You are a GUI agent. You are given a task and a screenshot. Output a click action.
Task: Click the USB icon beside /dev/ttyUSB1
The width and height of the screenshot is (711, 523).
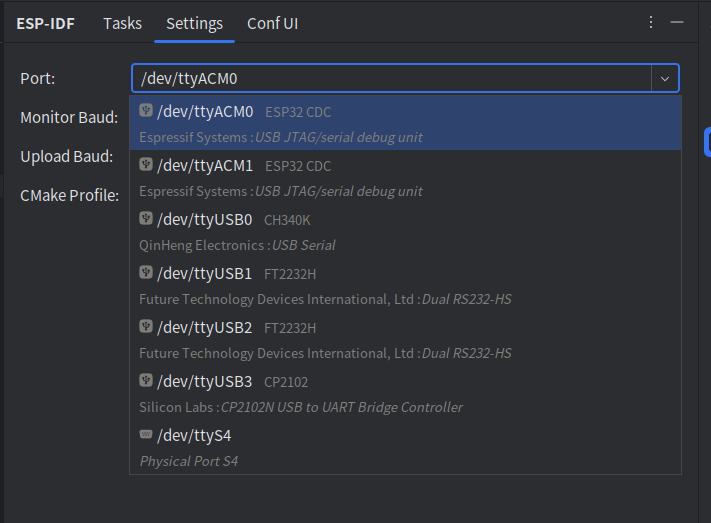(x=146, y=273)
